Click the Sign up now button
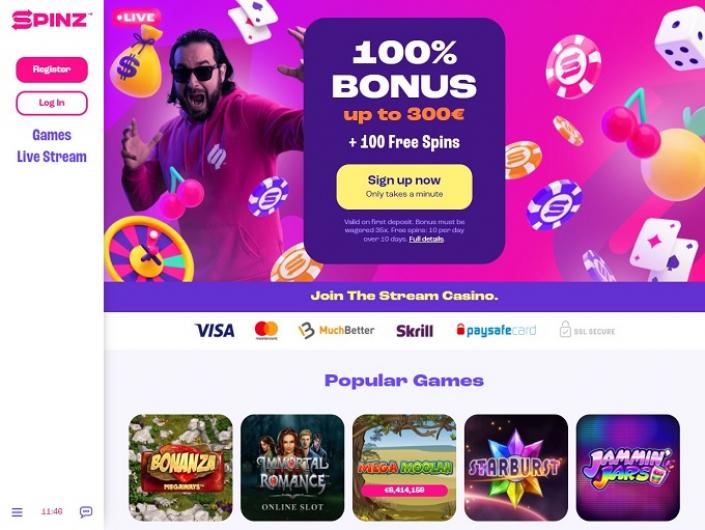 (404, 187)
